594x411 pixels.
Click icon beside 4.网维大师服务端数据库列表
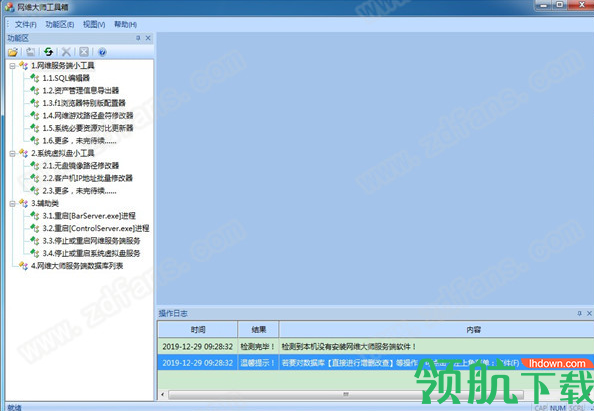click(23, 266)
